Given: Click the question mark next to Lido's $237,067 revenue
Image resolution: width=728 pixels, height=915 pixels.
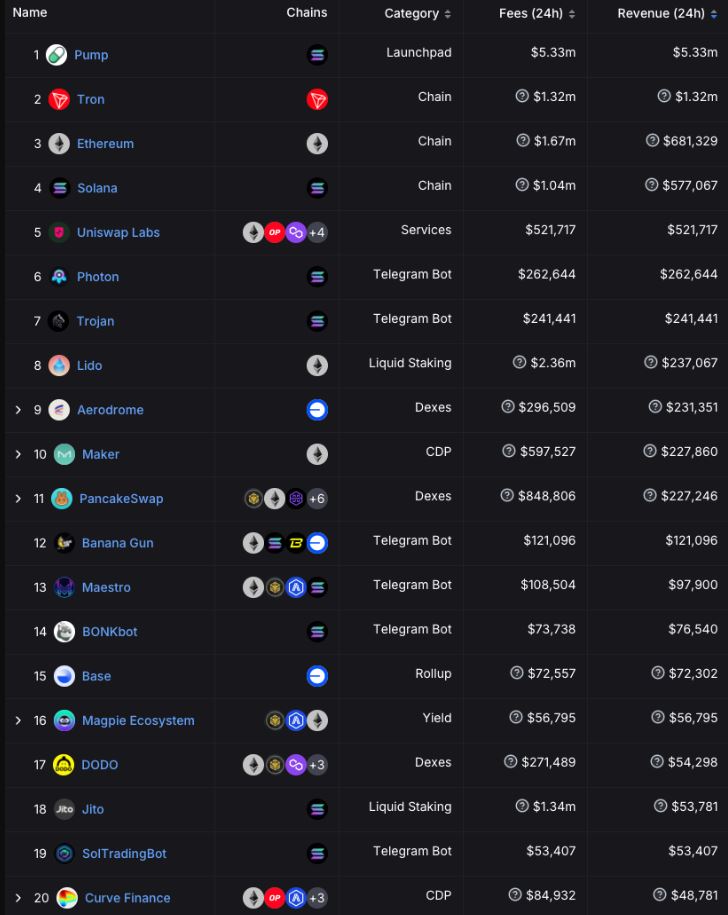Looking at the screenshot, I should pos(652,363).
